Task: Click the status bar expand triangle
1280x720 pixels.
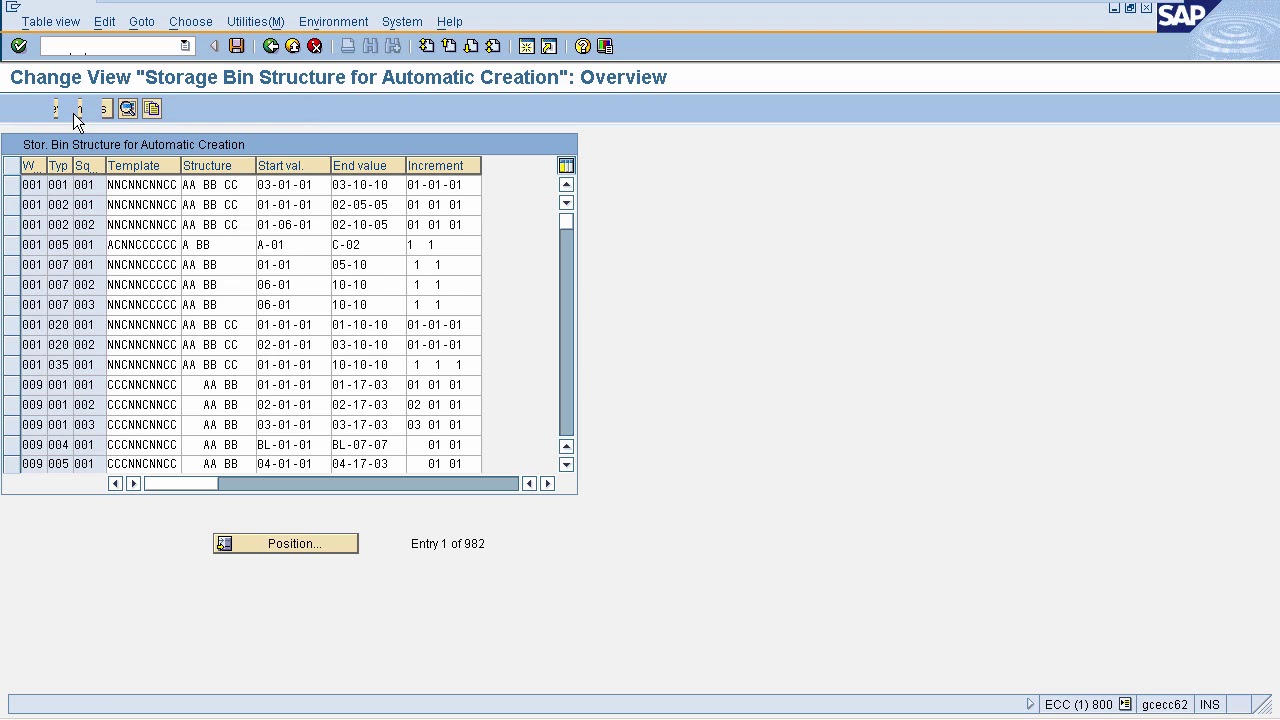Action: pos(1030,704)
